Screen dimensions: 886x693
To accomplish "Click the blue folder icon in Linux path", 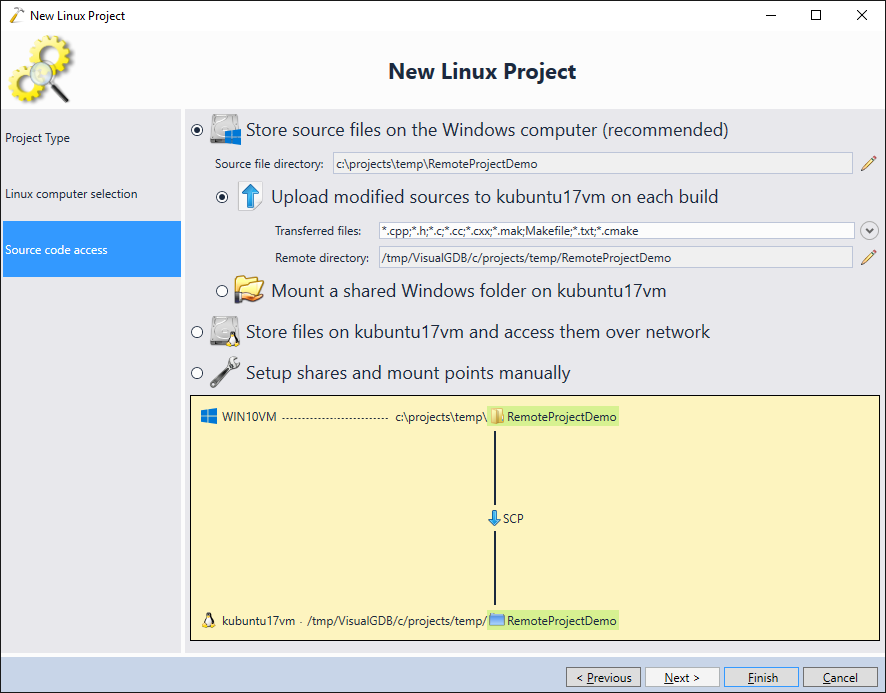I will pyautogui.click(x=497, y=620).
